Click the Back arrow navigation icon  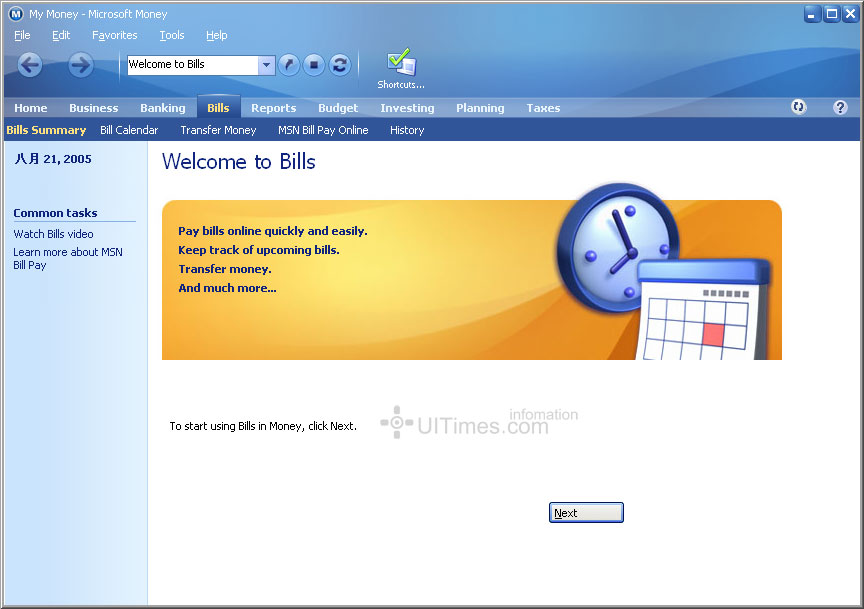pos(30,65)
